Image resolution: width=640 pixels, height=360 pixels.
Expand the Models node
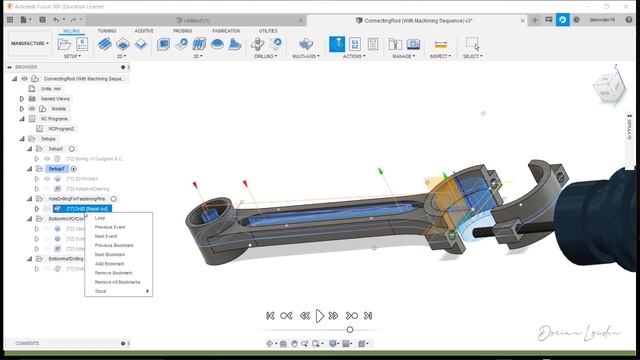pyautogui.click(x=22, y=109)
